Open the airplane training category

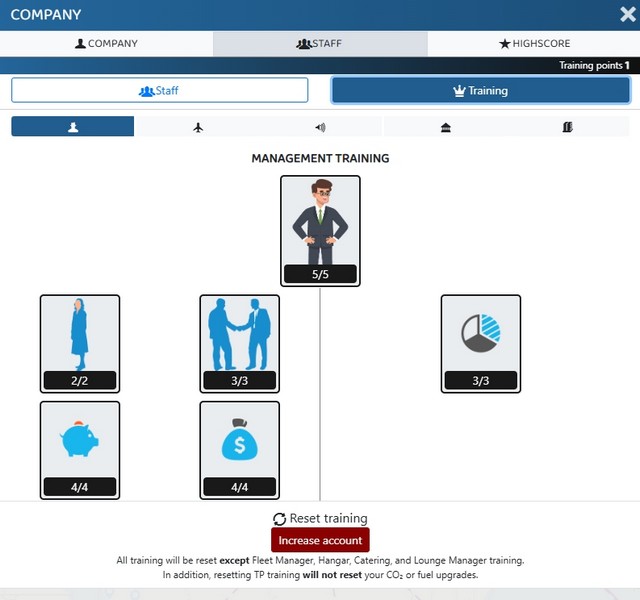coord(198,127)
